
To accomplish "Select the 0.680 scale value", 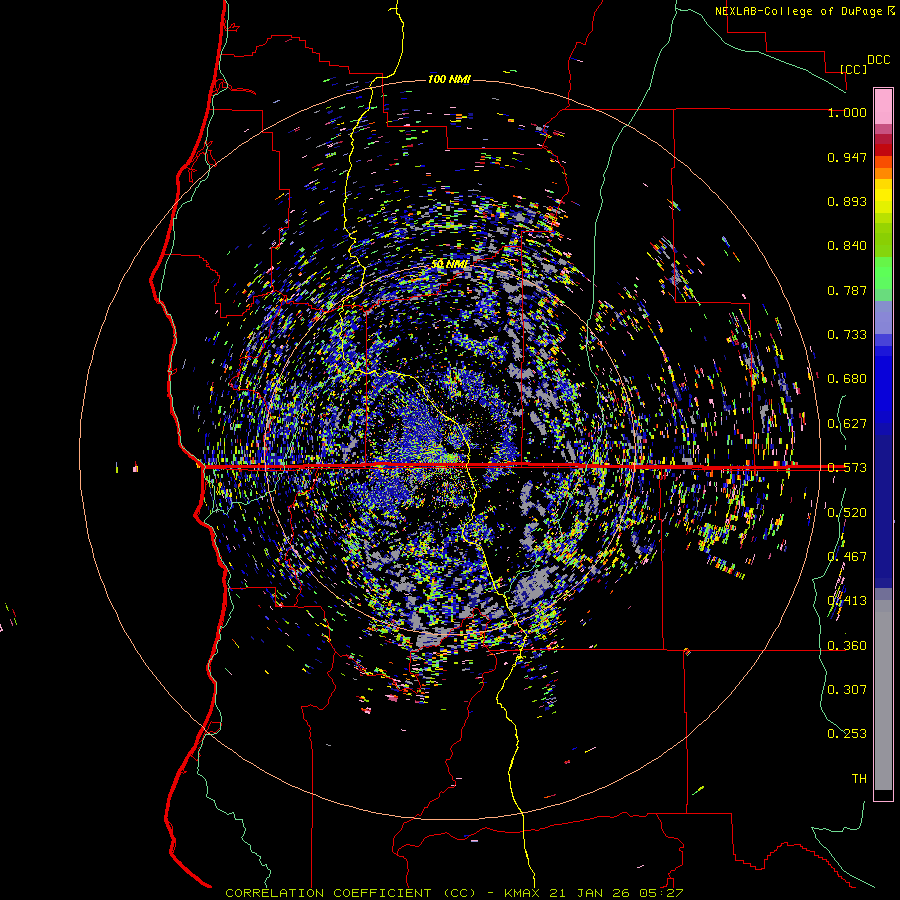I will (x=847, y=379).
